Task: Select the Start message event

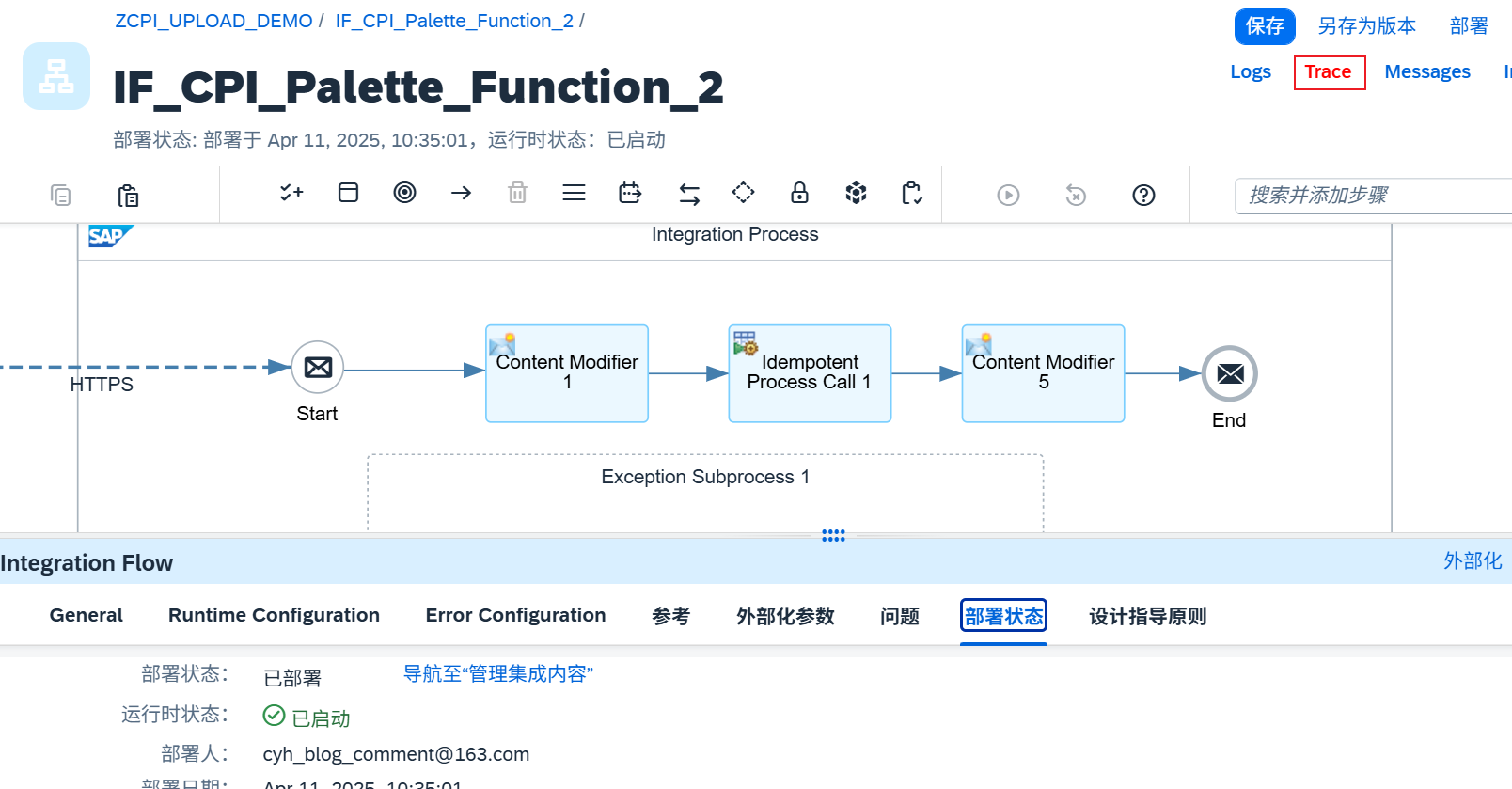Action: (x=318, y=368)
